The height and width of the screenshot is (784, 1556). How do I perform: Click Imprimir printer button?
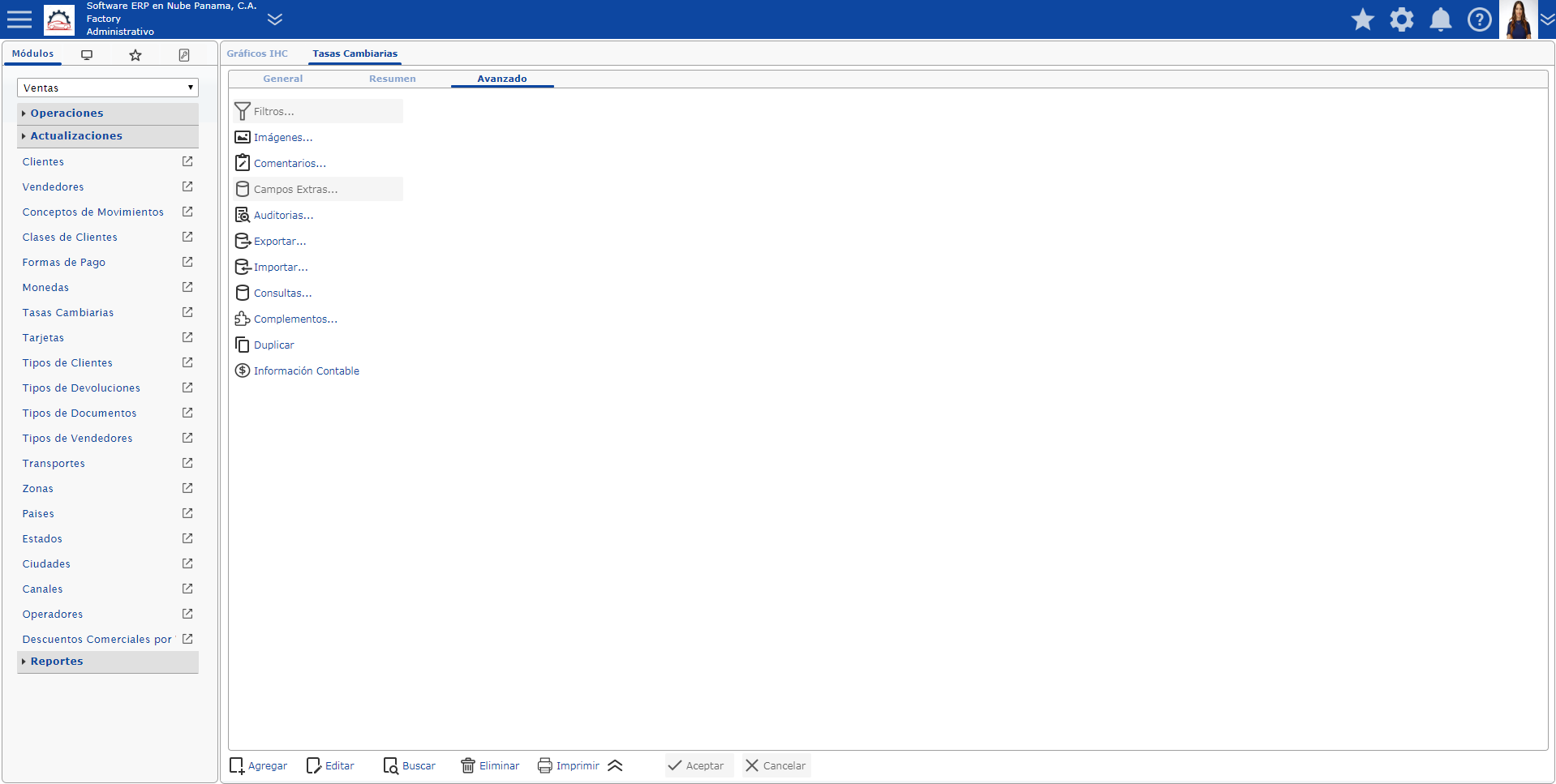point(569,765)
